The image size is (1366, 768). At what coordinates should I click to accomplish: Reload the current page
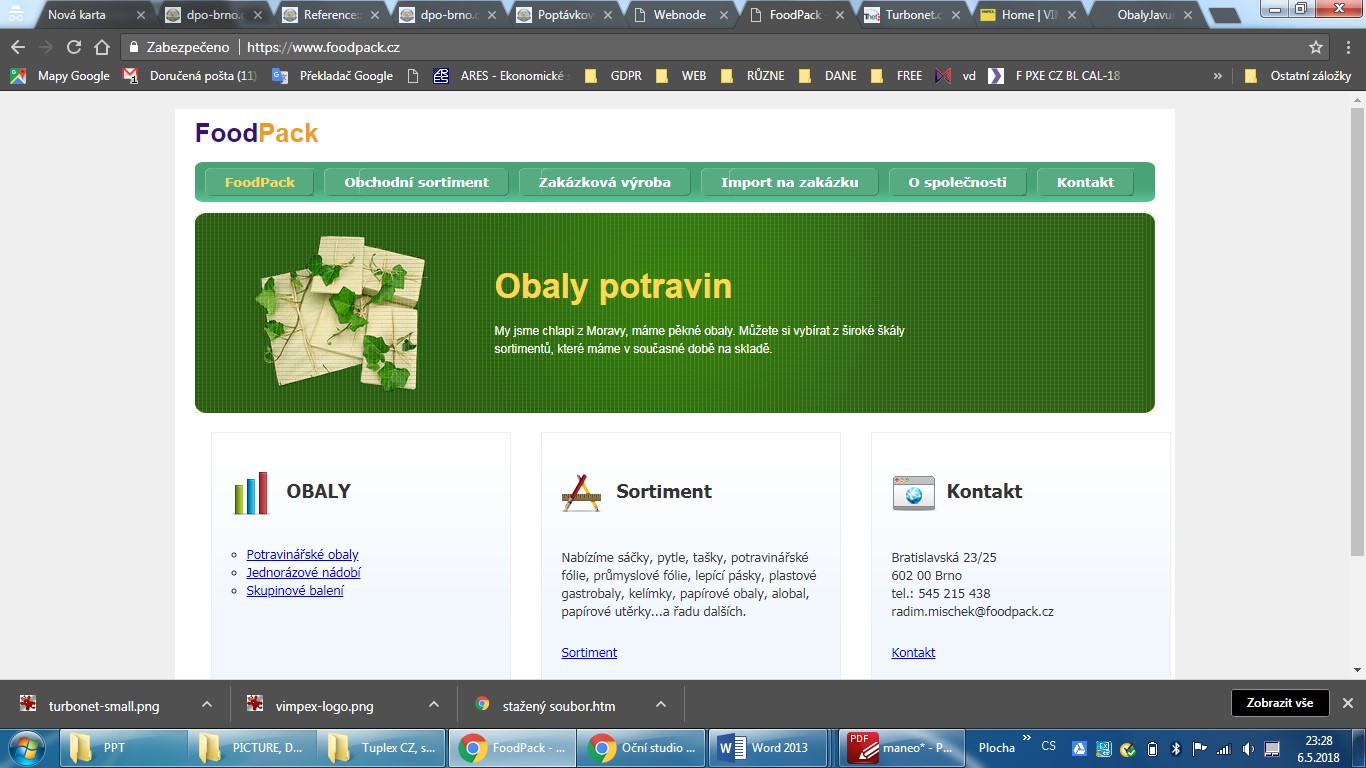(73, 47)
